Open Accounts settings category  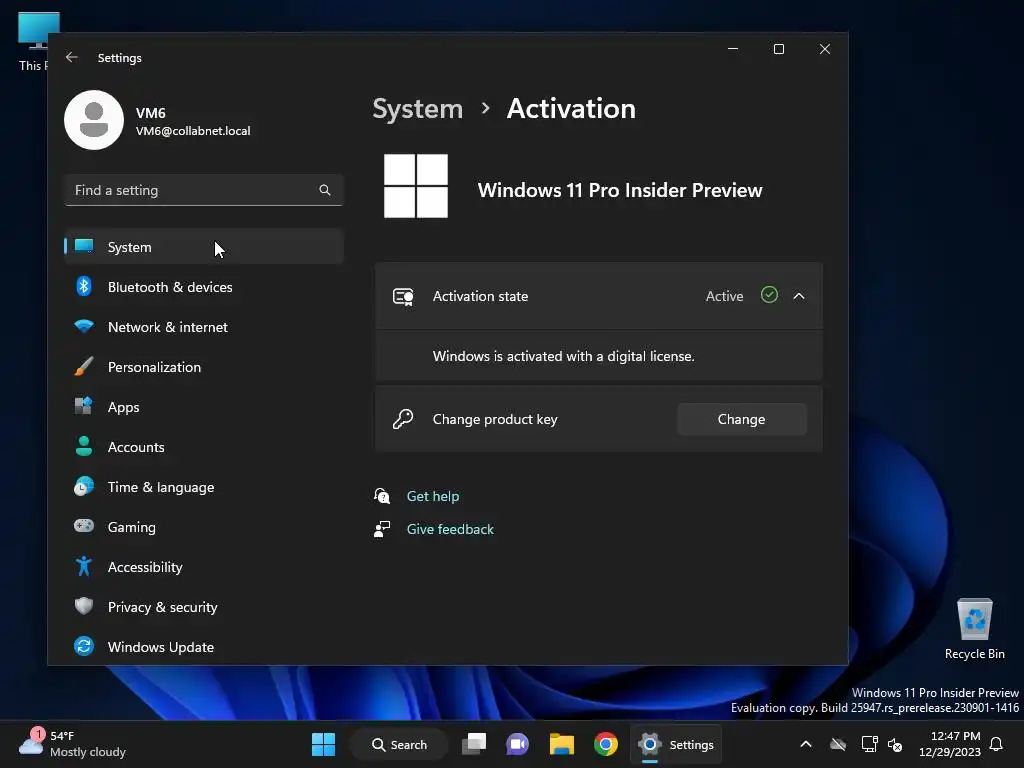[x=204, y=447]
